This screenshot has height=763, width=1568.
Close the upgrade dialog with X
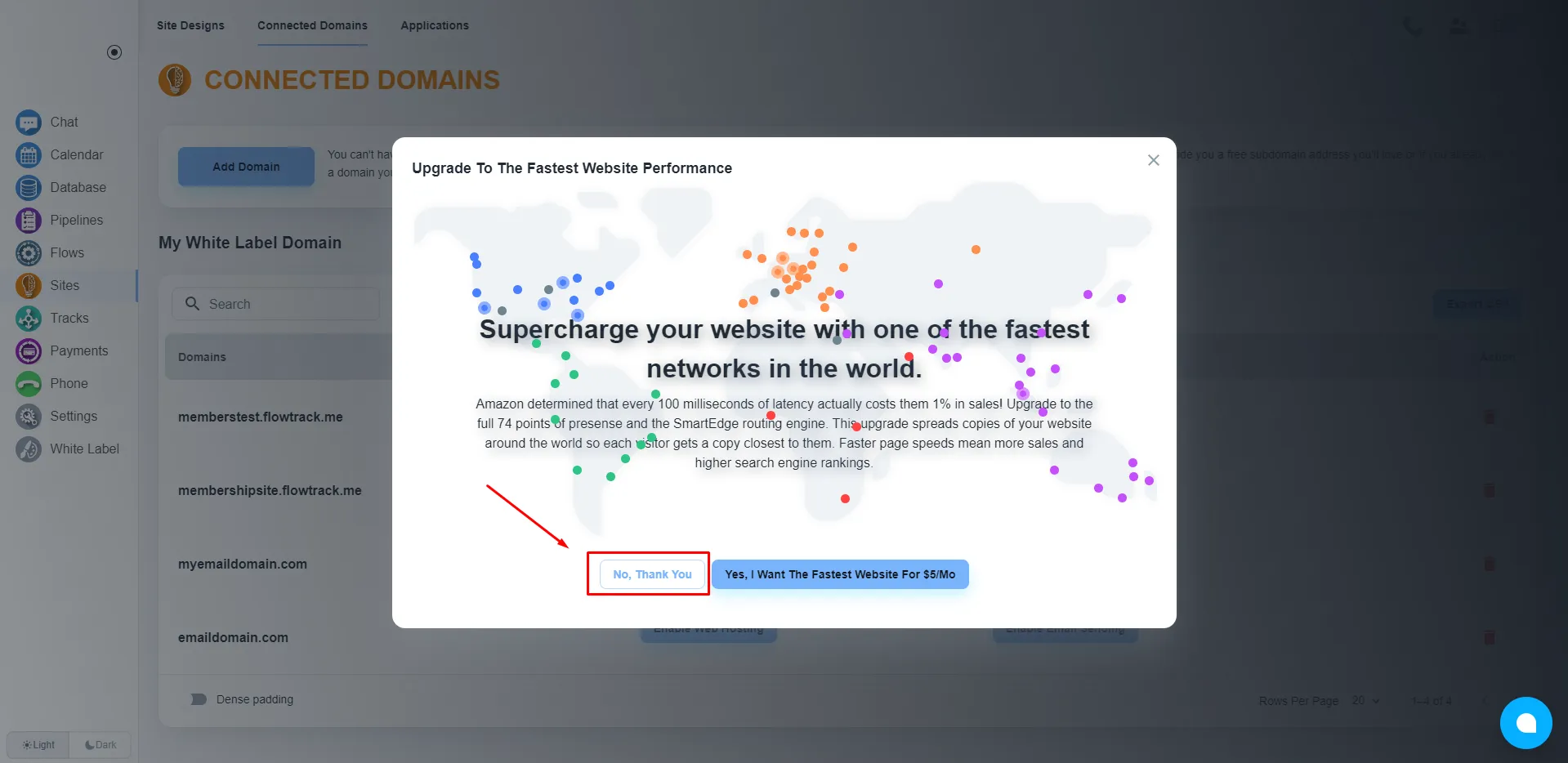click(1153, 160)
